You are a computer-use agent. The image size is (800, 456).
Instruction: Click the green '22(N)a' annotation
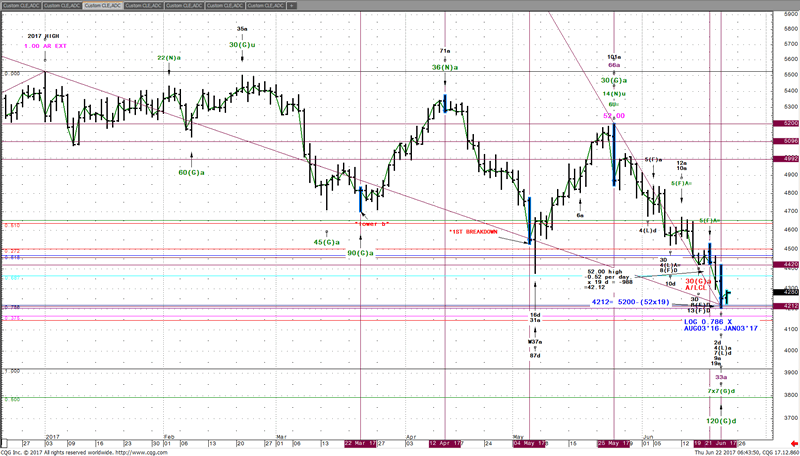(169, 58)
